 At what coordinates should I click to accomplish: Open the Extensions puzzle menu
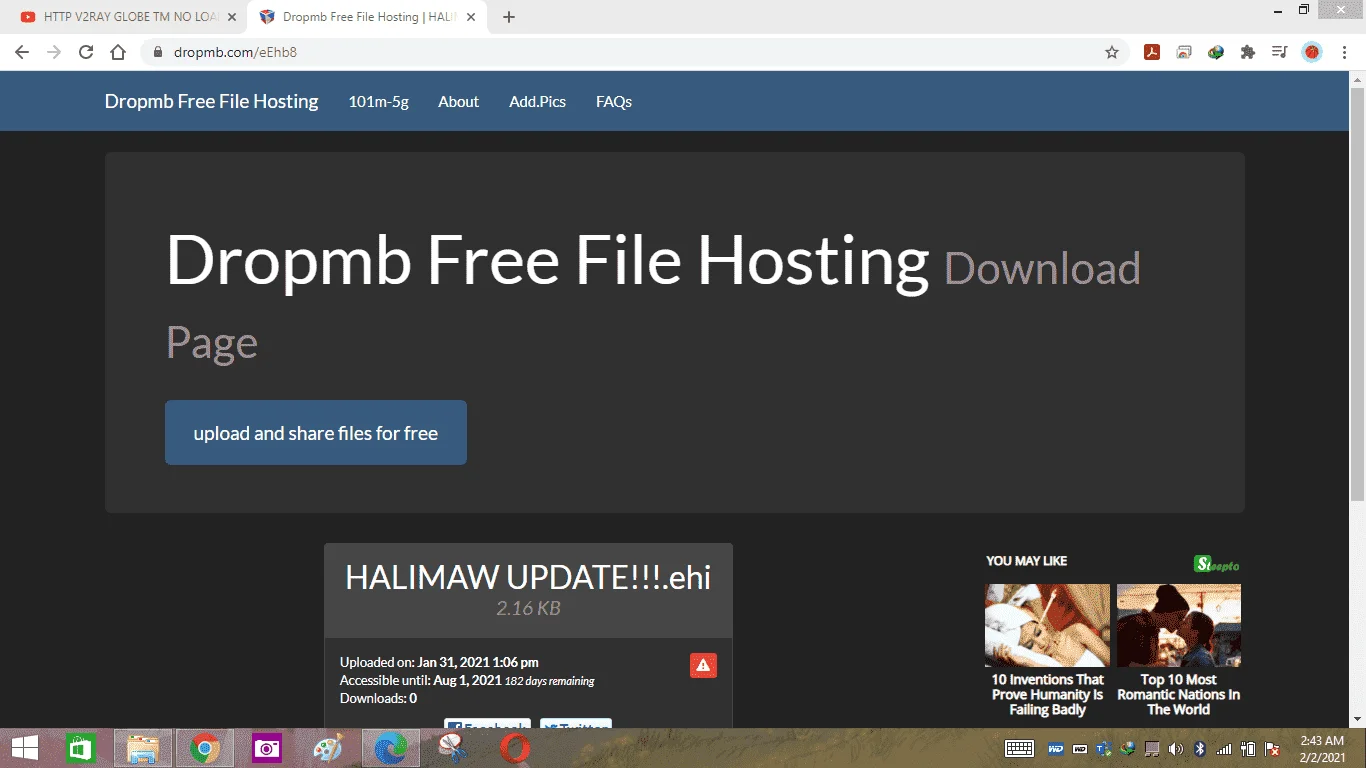click(x=1248, y=52)
